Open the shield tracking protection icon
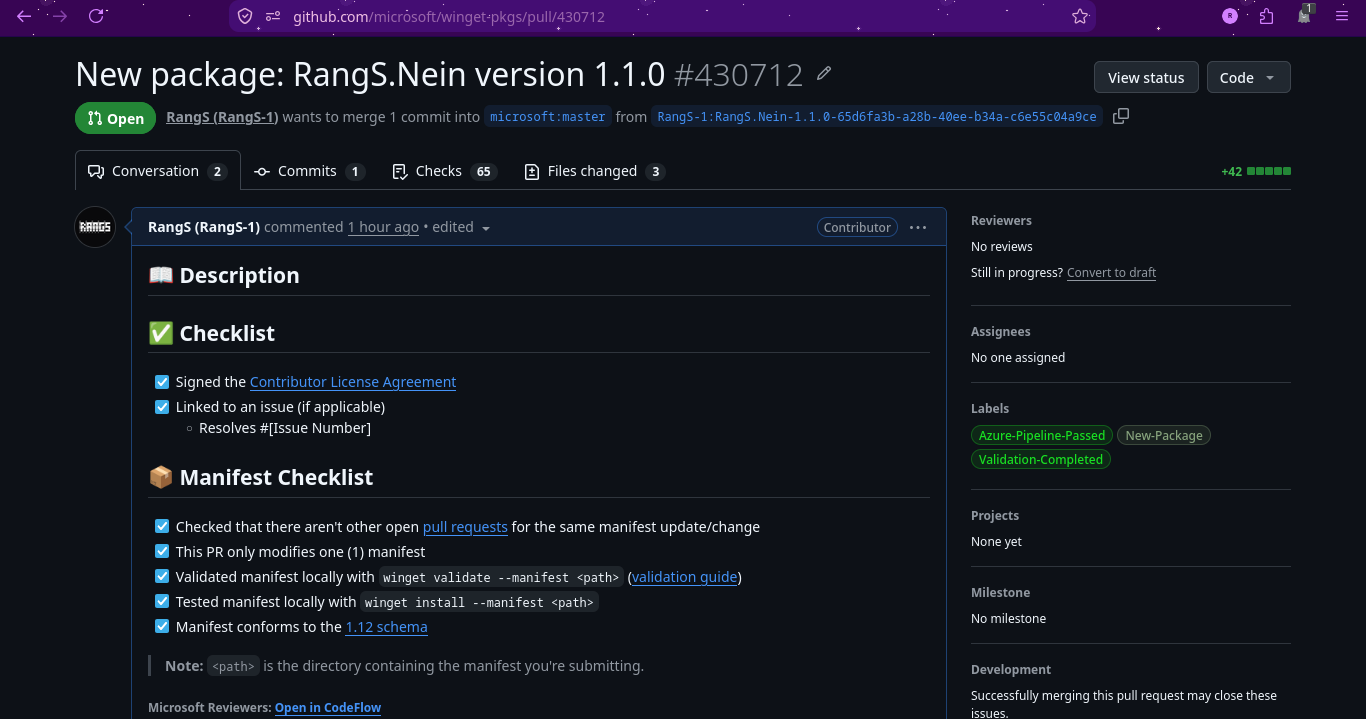This screenshot has height=719, width=1366. click(x=246, y=16)
